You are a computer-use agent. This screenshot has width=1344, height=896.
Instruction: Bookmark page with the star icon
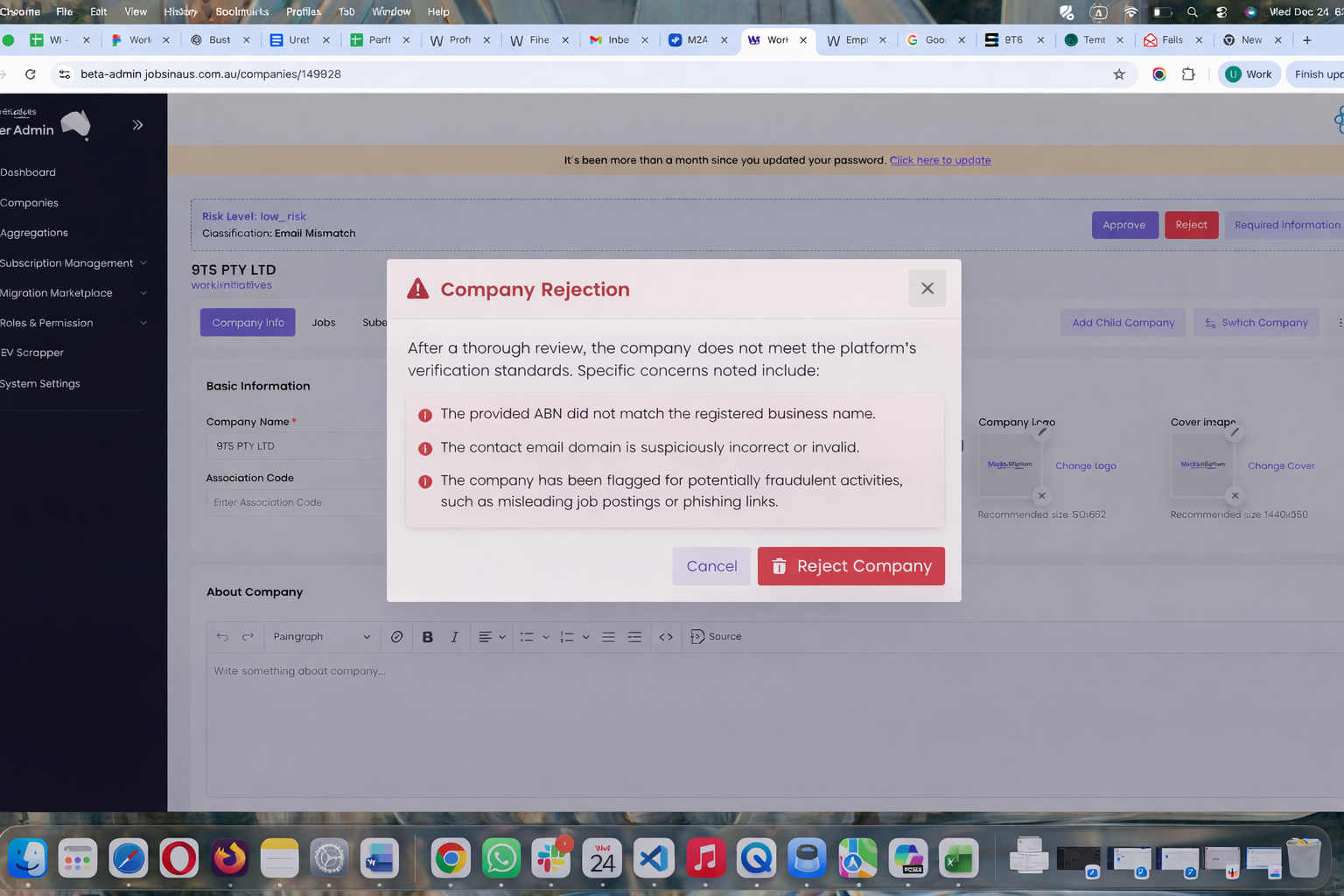point(1118,74)
